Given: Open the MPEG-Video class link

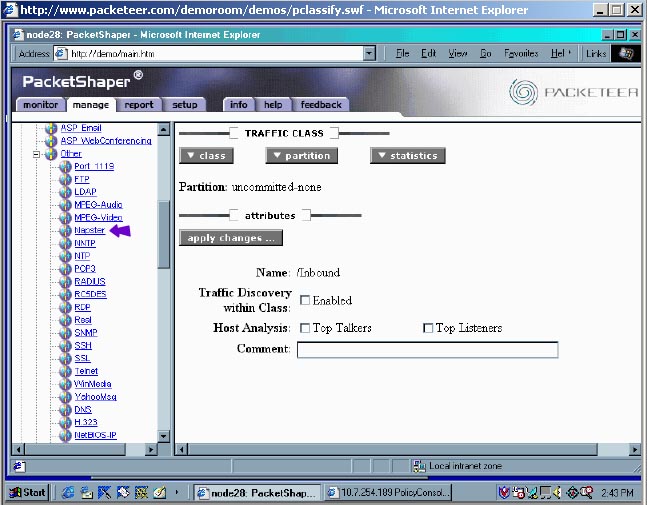Looking at the screenshot, I should pos(98,217).
